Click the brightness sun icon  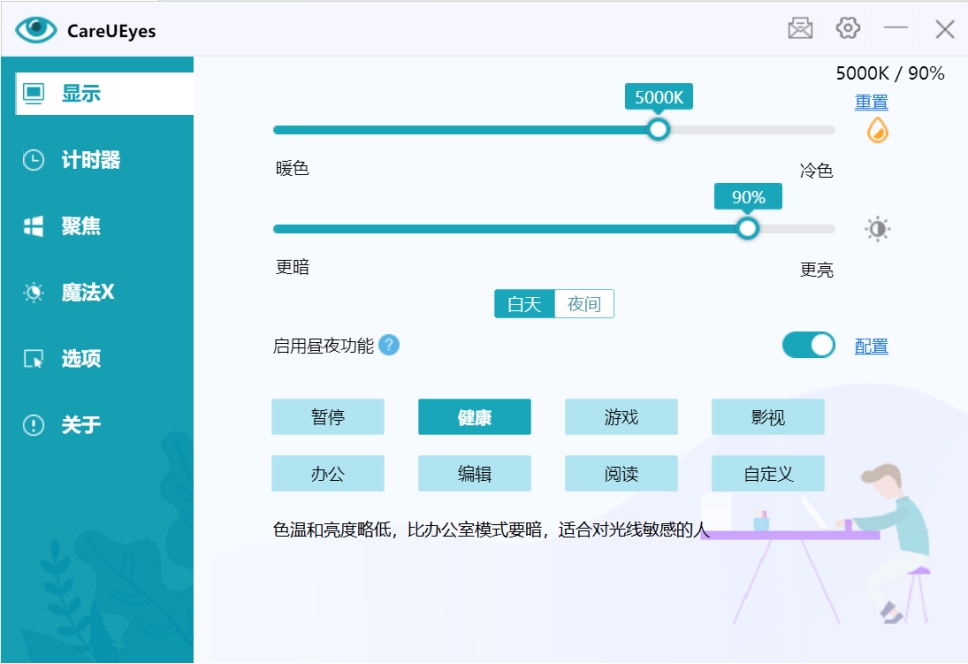(x=877, y=229)
